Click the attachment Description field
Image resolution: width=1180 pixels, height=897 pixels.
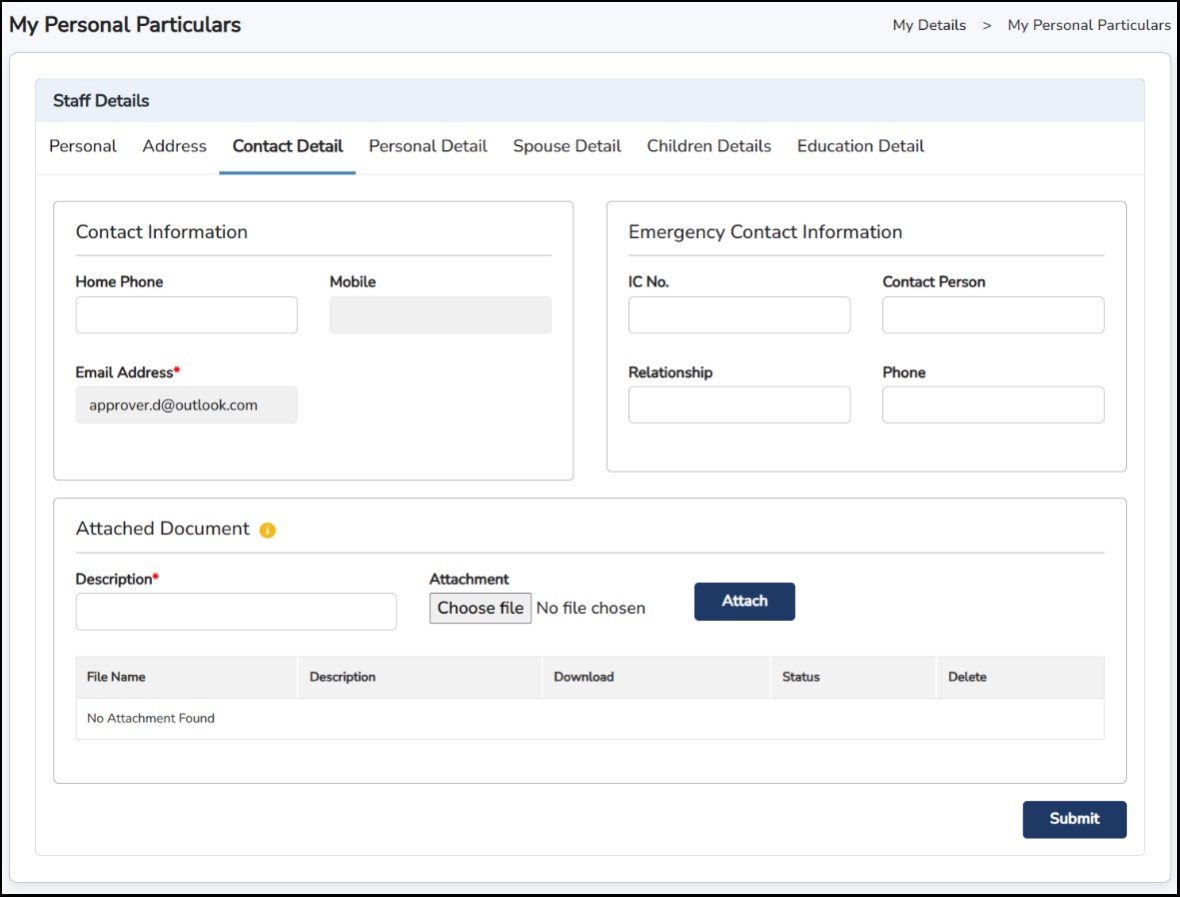(x=236, y=612)
